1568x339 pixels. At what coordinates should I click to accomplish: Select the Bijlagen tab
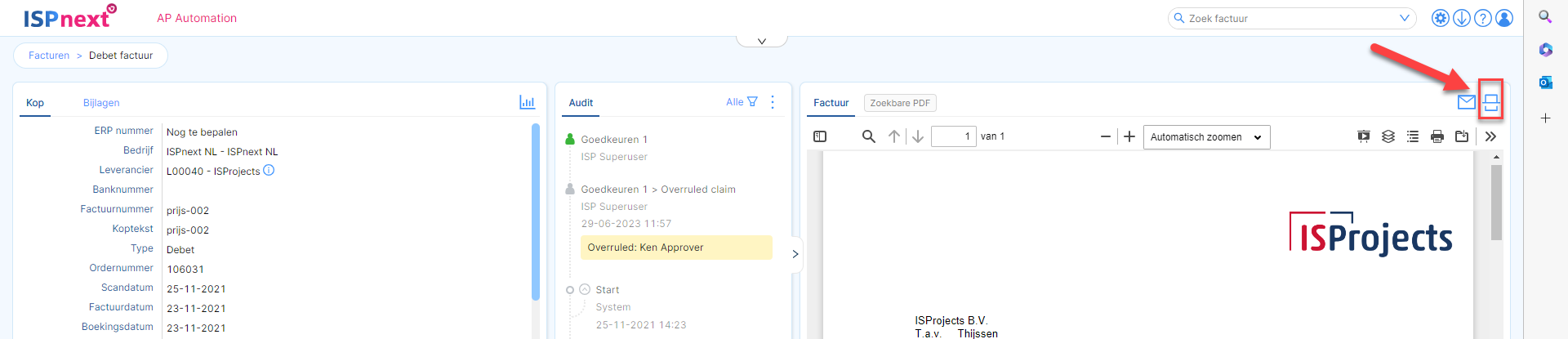pos(101,103)
